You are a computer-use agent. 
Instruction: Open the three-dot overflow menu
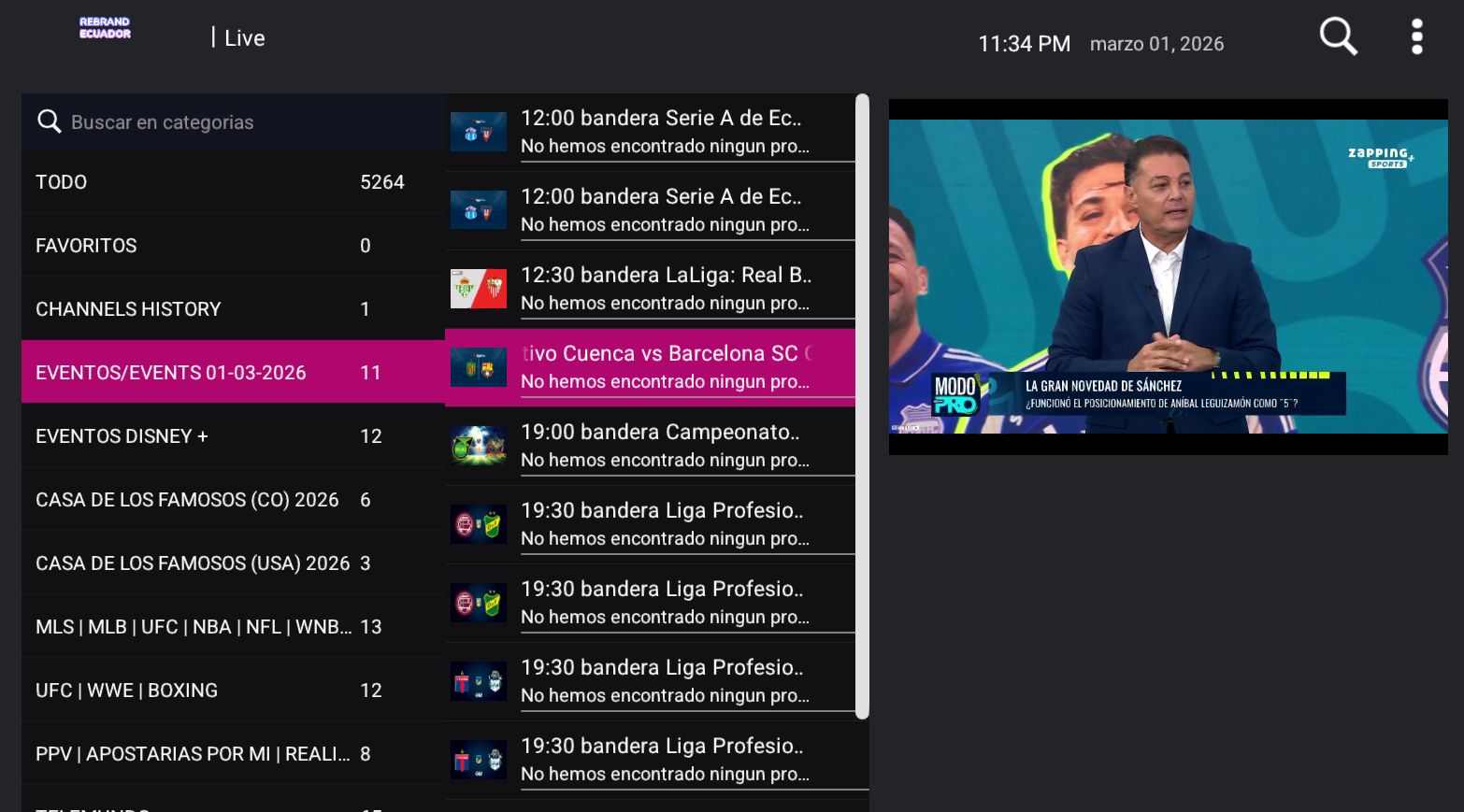click(1417, 37)
